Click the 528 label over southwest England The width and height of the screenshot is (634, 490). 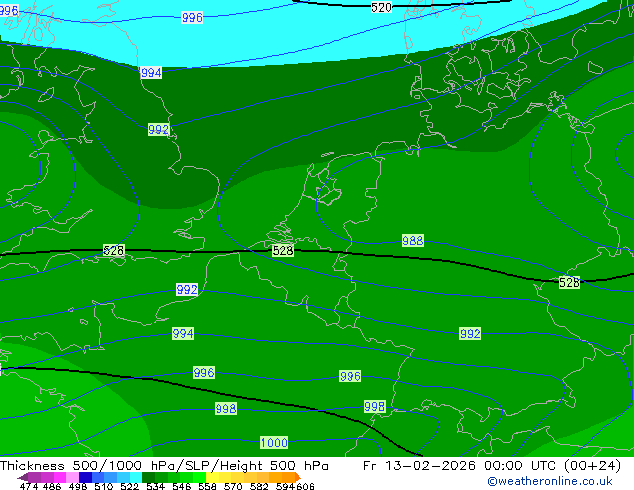[x=114, y=250]
